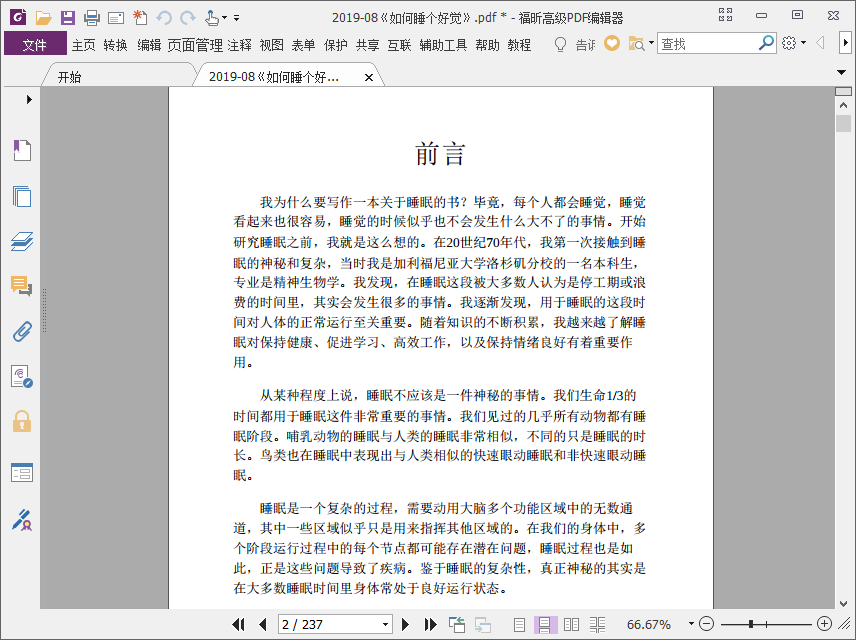Open the digital signatures panel
856x640 pixels.
coord(22,377)
